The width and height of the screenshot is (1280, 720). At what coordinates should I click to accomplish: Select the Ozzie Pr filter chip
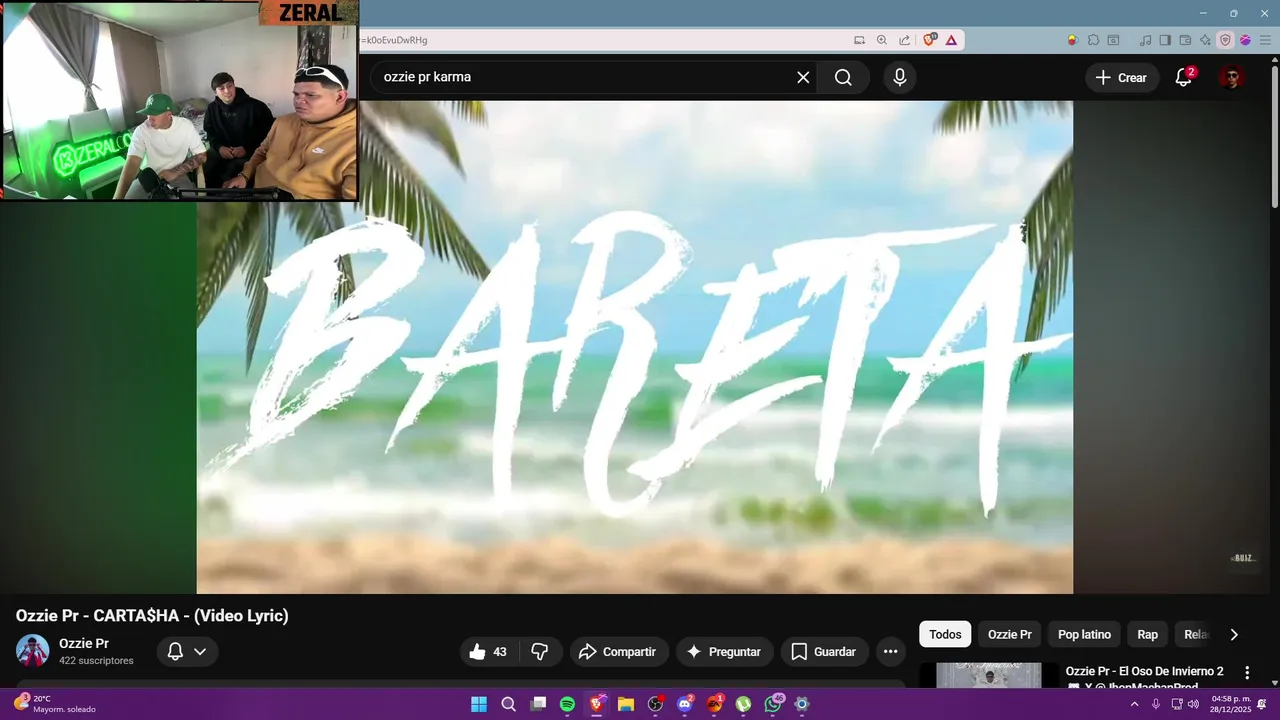(1010, 634)
